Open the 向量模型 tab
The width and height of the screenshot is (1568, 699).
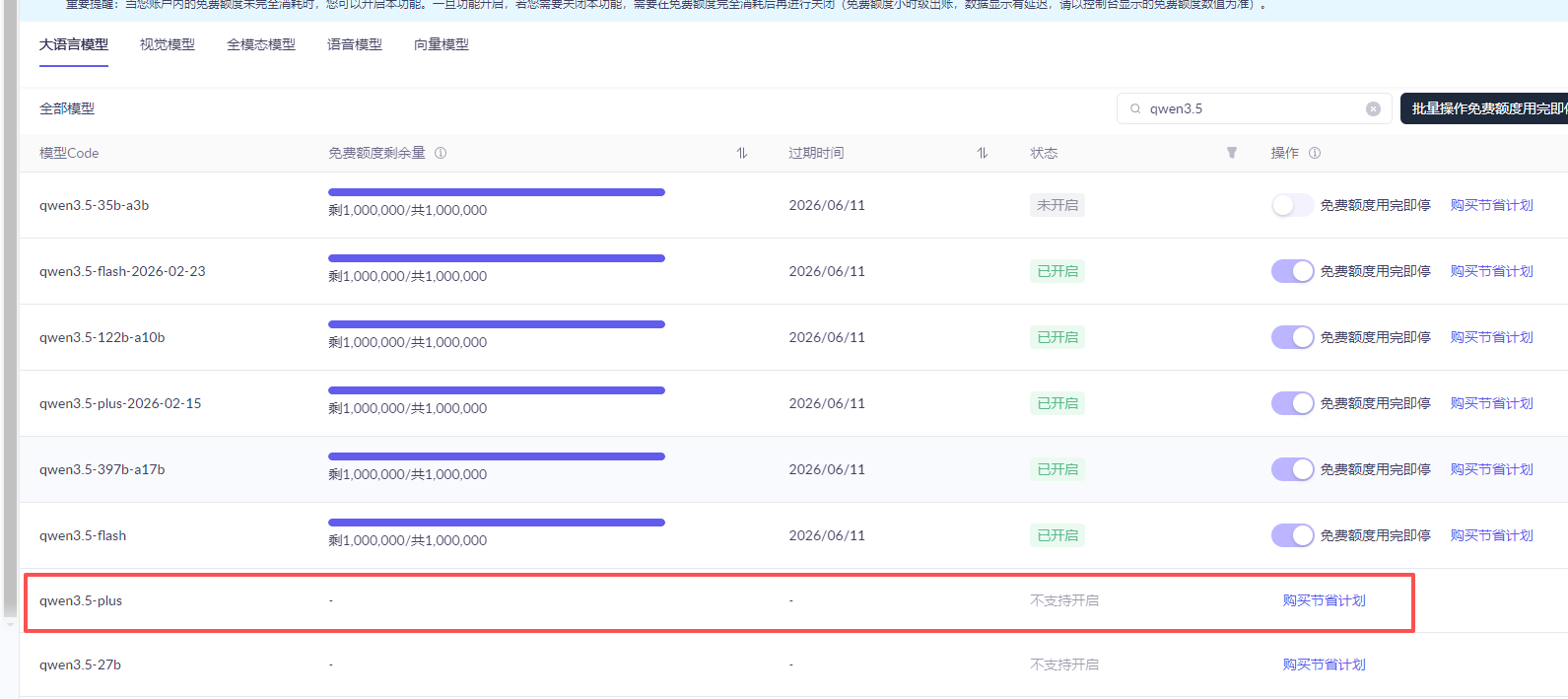442,44
